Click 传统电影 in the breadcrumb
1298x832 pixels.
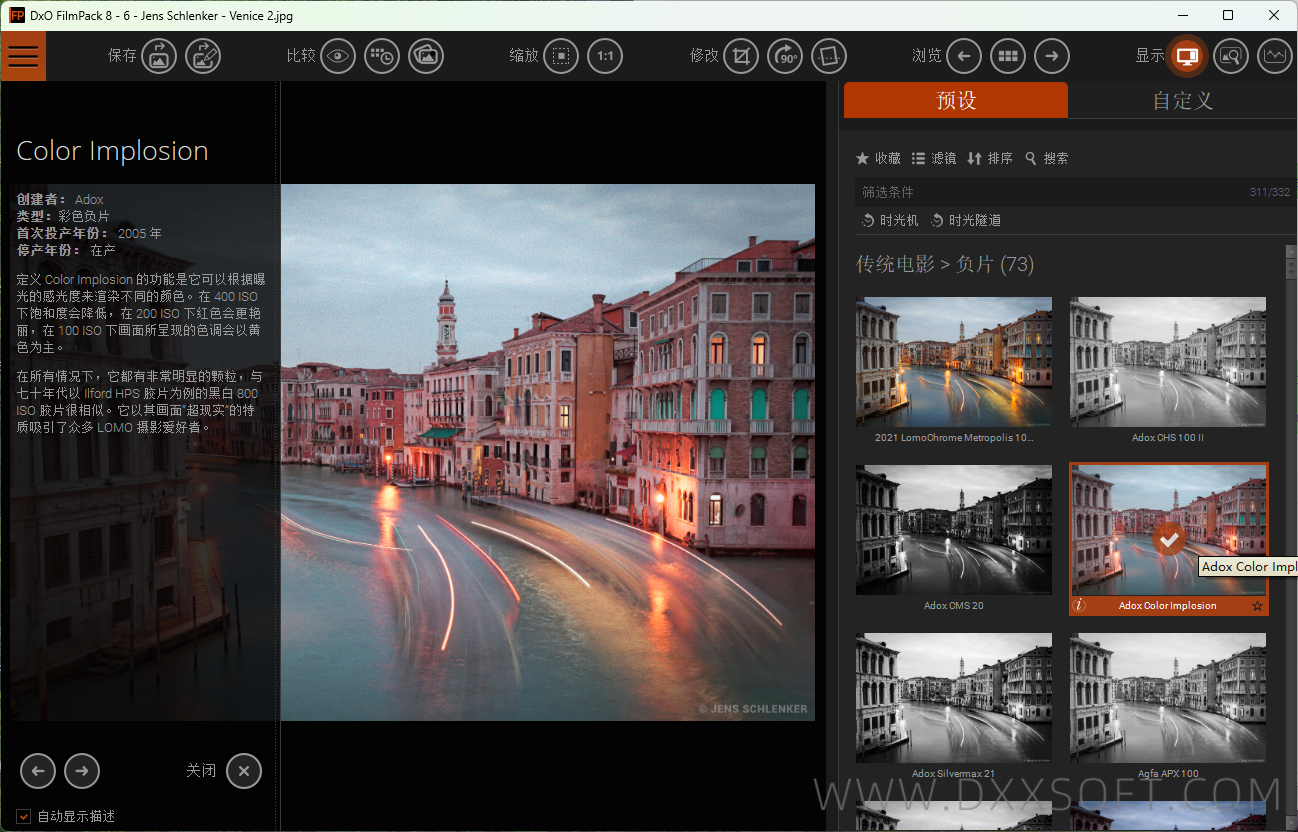tap(895, 264)
